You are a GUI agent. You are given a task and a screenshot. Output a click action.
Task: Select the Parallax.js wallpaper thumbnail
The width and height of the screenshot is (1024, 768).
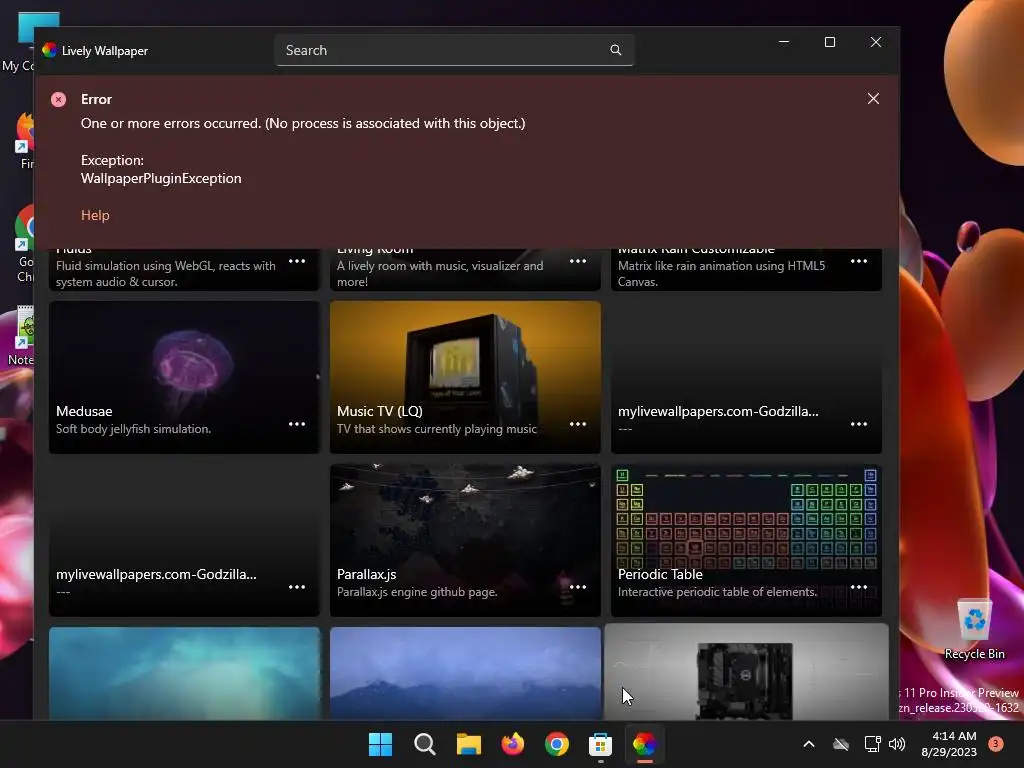point(465,540)
